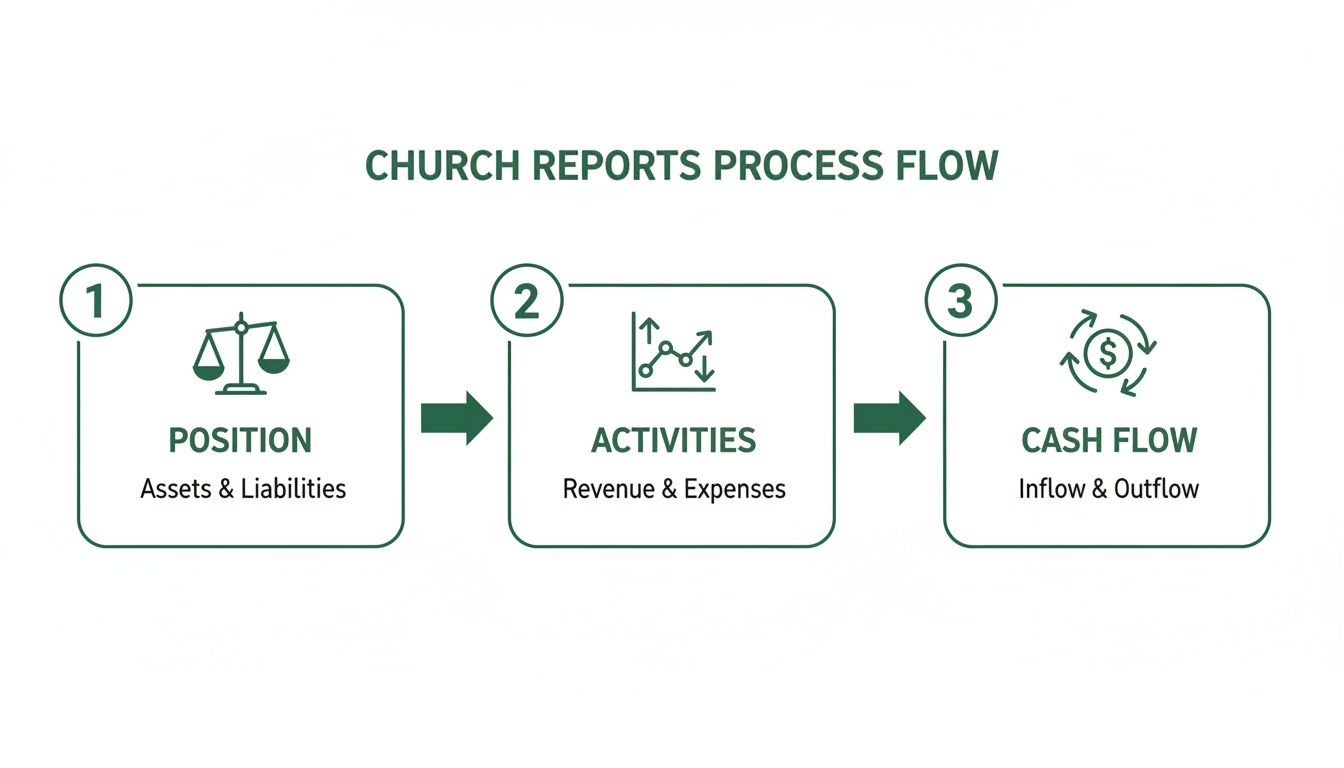
Task: Open the Position step panel
Action: click(240, 414)
